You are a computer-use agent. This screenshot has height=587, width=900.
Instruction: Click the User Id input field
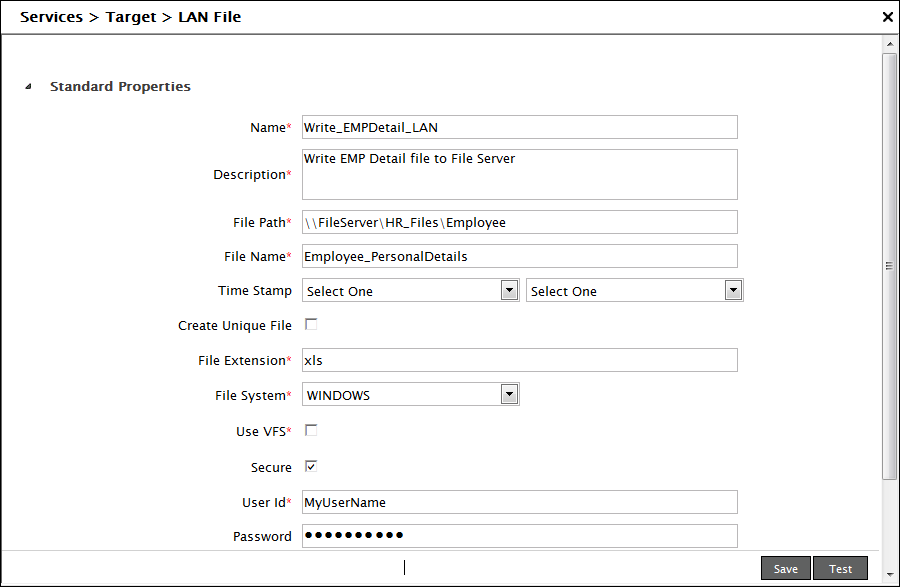[x=519, y=502]
